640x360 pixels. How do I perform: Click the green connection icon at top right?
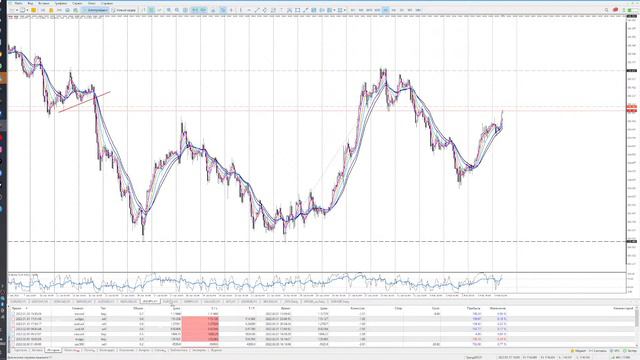(x=630, y=10)
